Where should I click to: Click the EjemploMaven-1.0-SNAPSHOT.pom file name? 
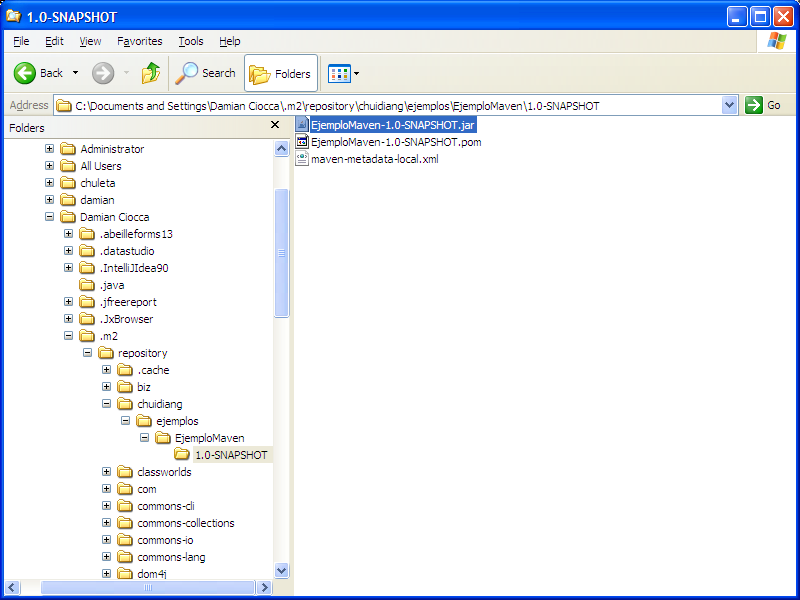(396, 142)
